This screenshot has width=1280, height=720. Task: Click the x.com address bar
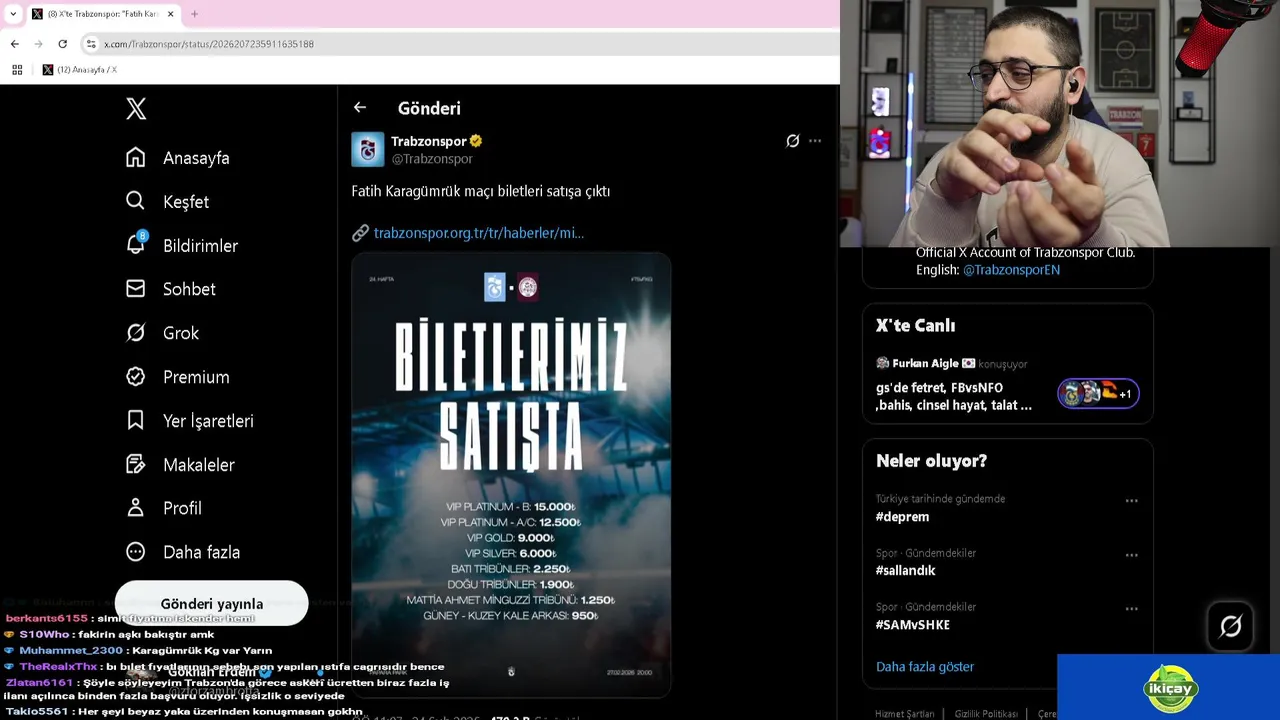tap(460, 44)
